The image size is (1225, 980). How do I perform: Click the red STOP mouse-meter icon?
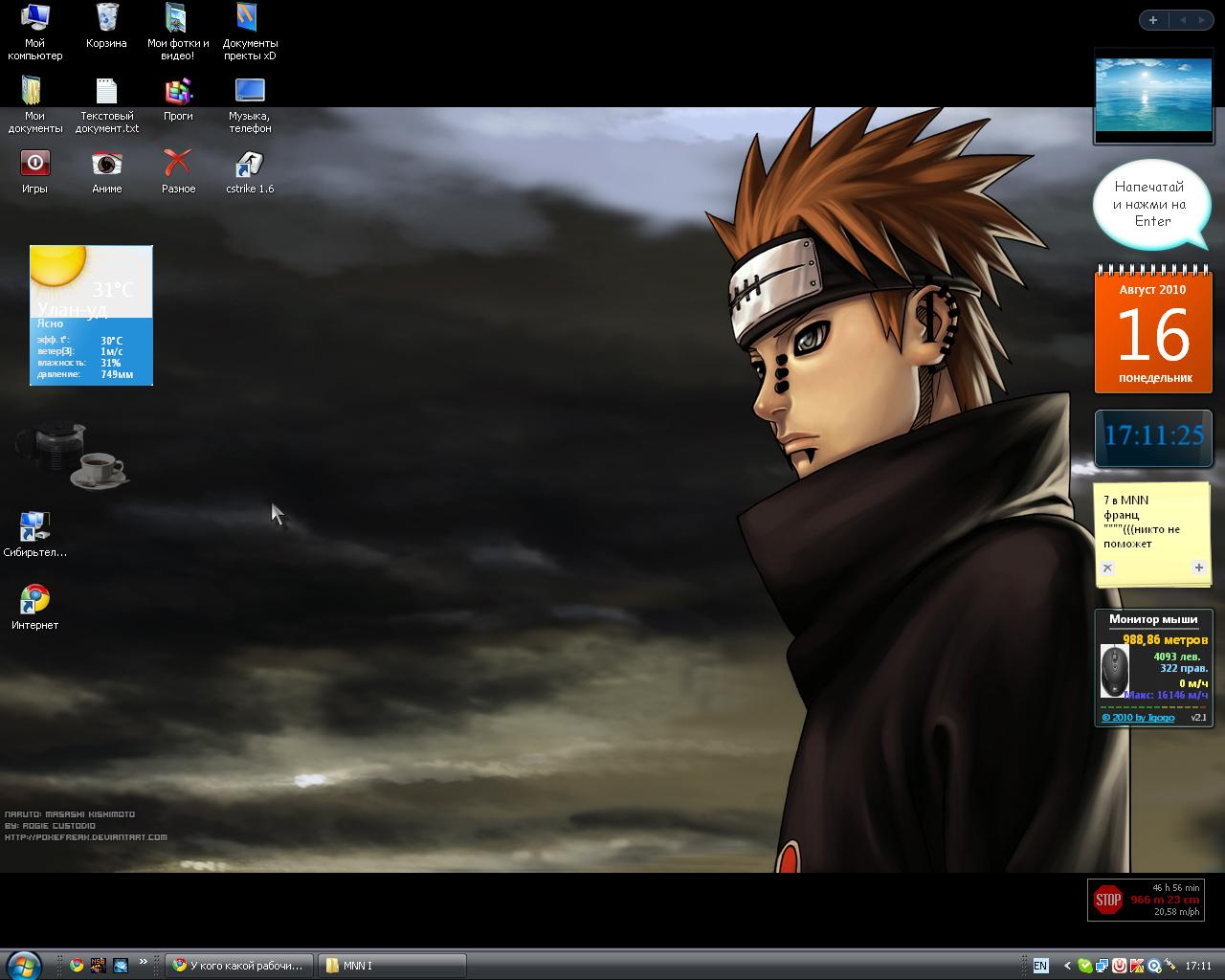point(1108,900)
